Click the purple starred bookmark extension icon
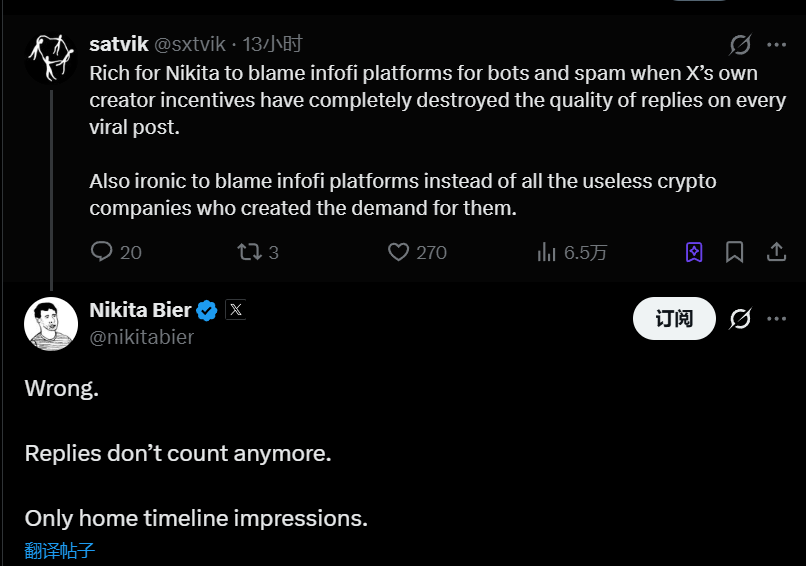Image resolution: width=806 pixels, height=566 pixels. click(694, 252)
